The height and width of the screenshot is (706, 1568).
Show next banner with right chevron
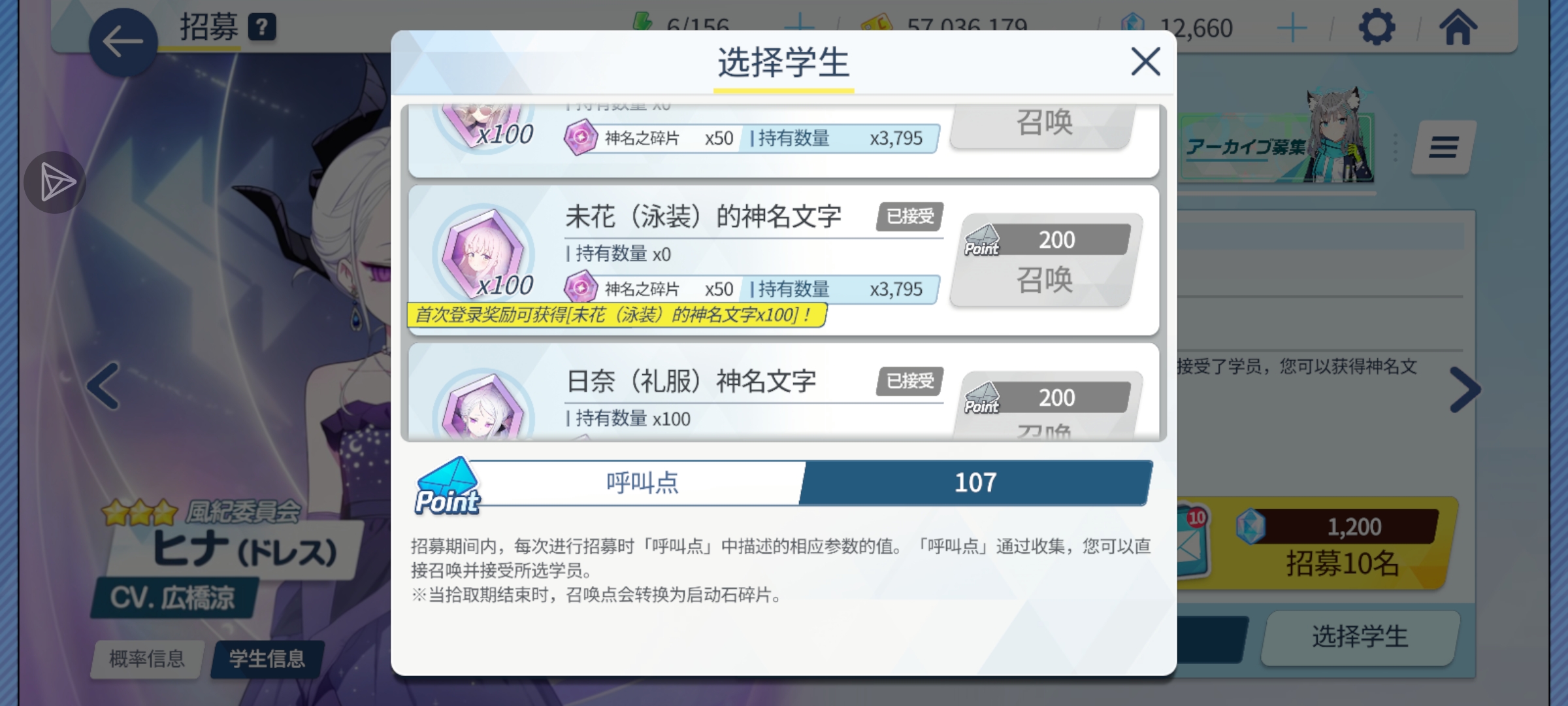(x=1465, y=390)
